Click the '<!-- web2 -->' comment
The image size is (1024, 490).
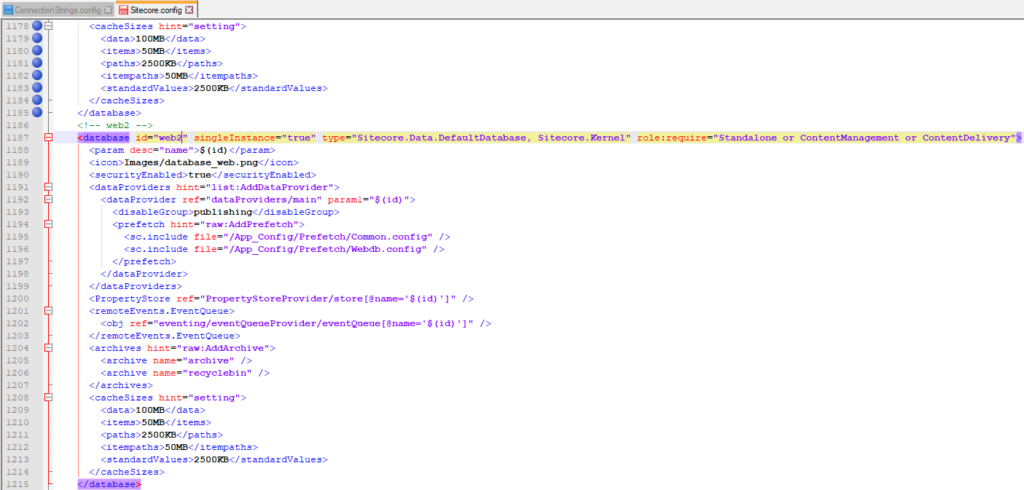(x=115, y=125)
